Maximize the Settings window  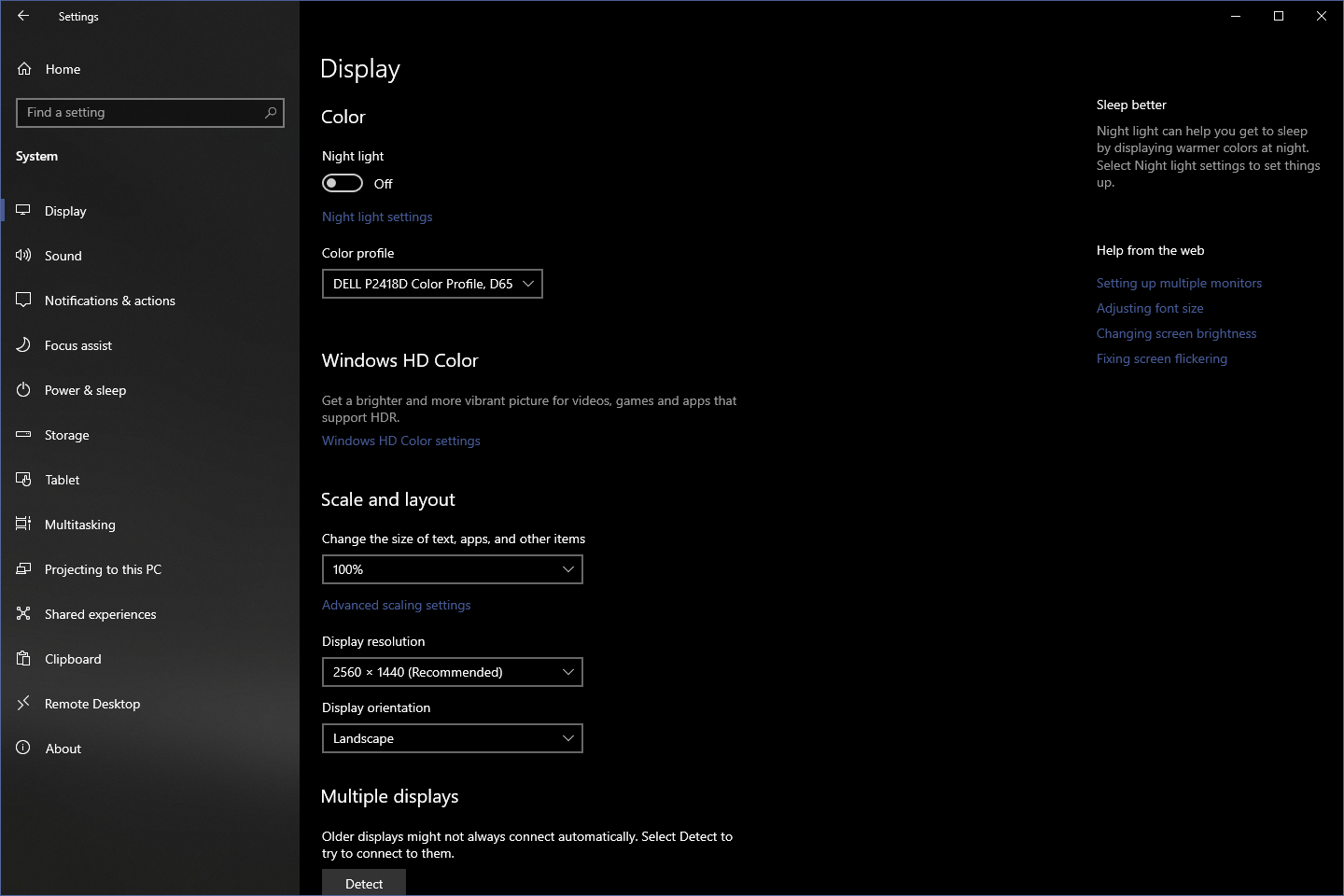[x=1279, y=16]
